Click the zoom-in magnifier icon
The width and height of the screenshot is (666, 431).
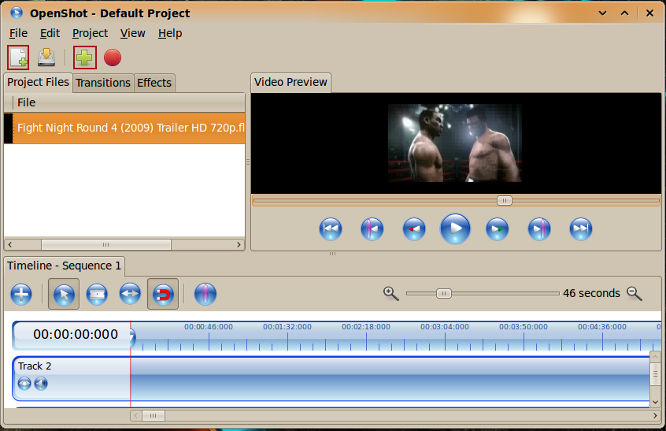point(391,293)
